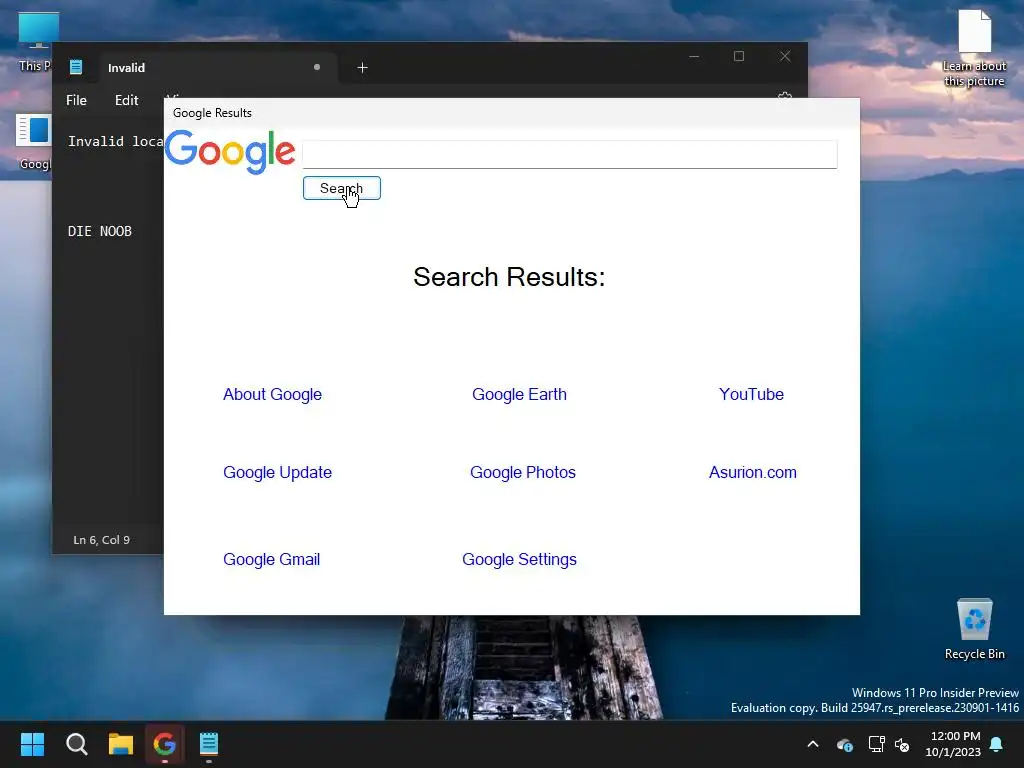Open the Google Earth link

coord(519,394)
